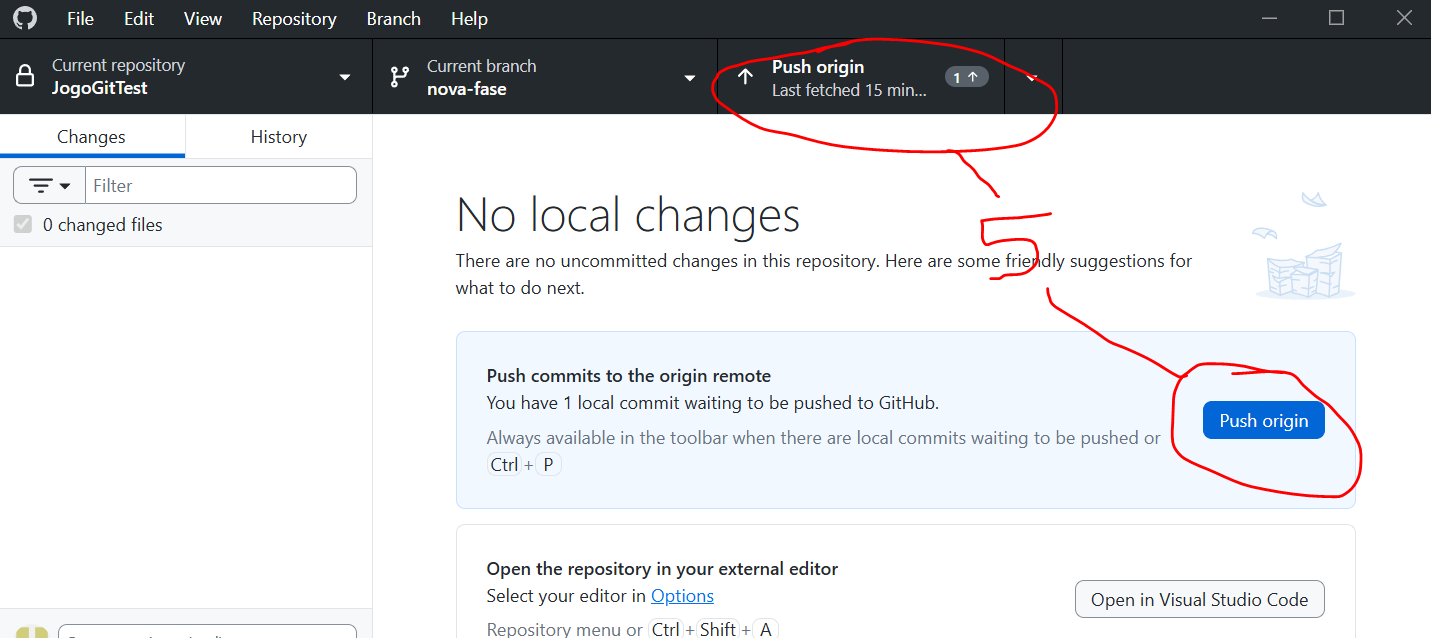Screen dimensions: 1431x638
Task: Click the up-arrow icon beside Push origin
Action: click(745, 77)
